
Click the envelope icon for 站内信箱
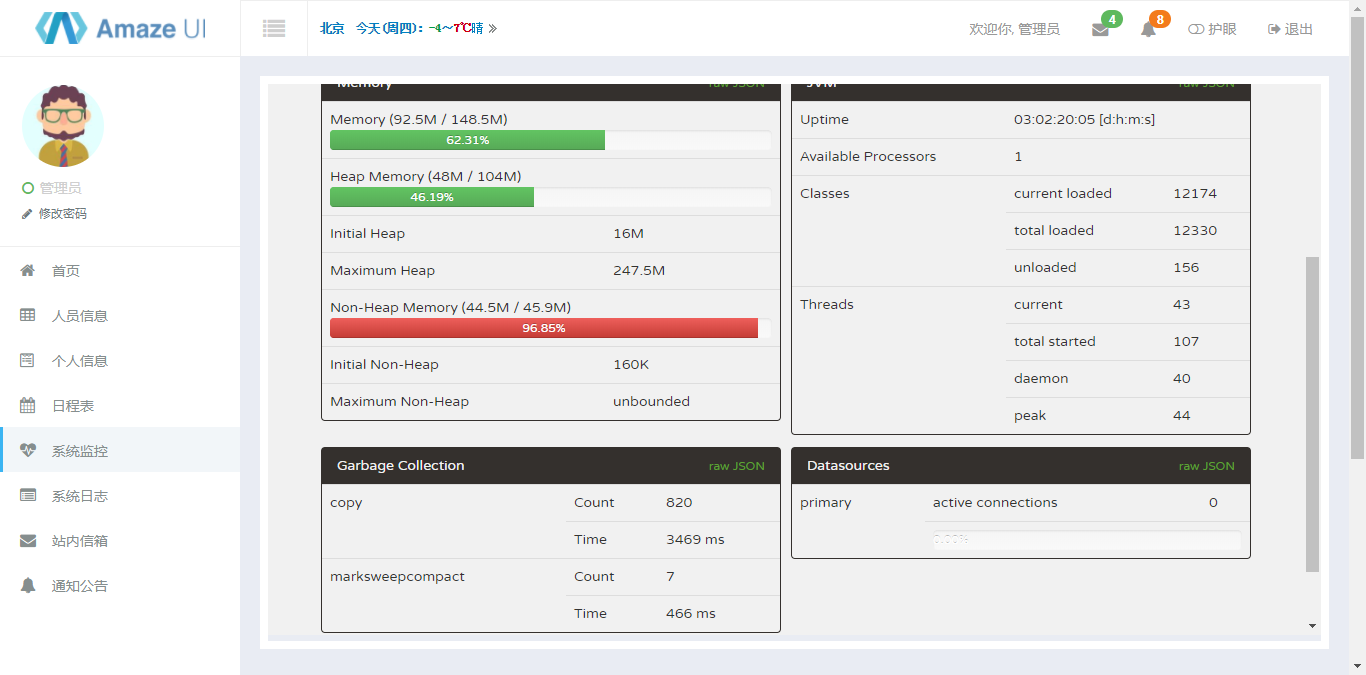click(28, 541)
